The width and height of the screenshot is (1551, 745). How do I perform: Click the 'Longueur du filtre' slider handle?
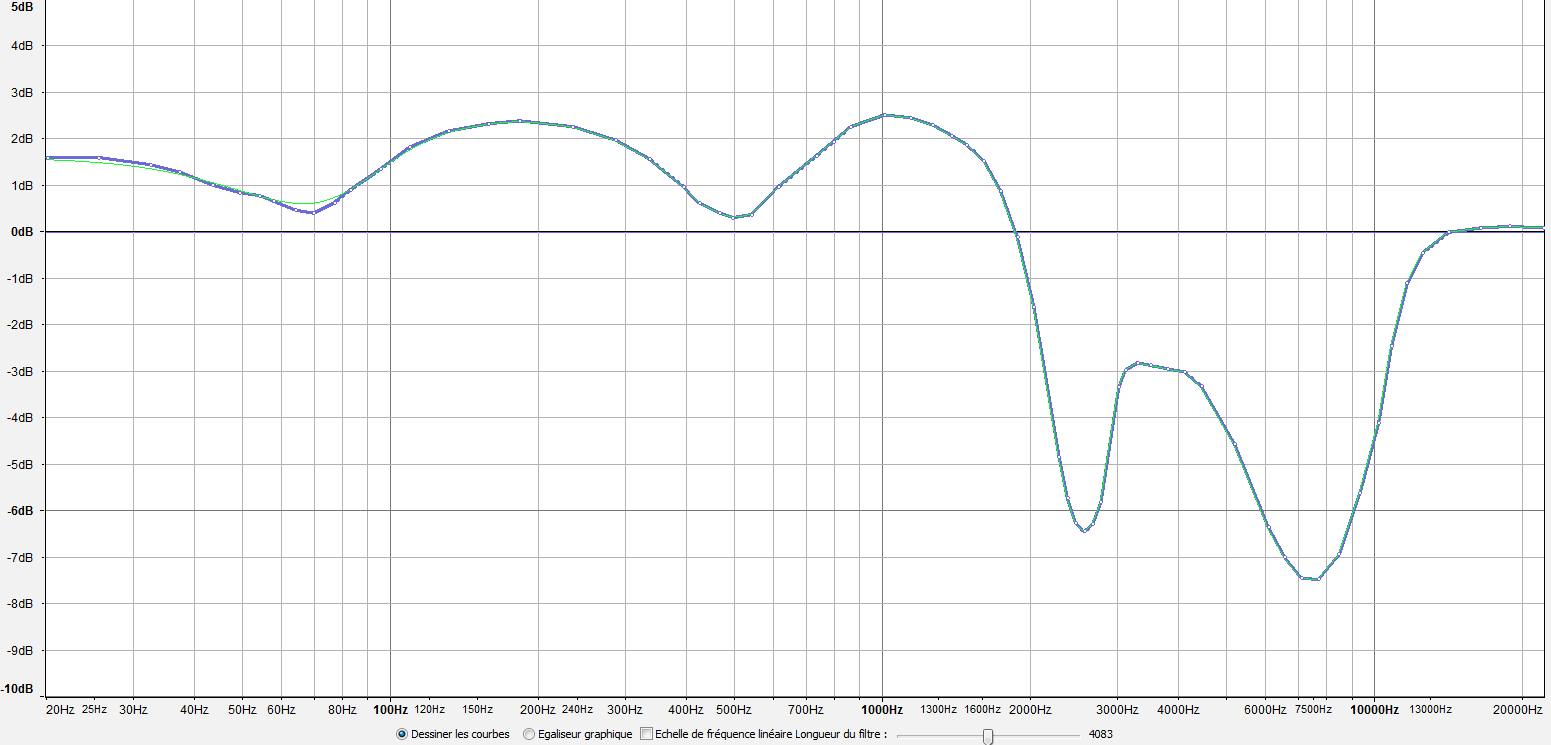(988, 736)
